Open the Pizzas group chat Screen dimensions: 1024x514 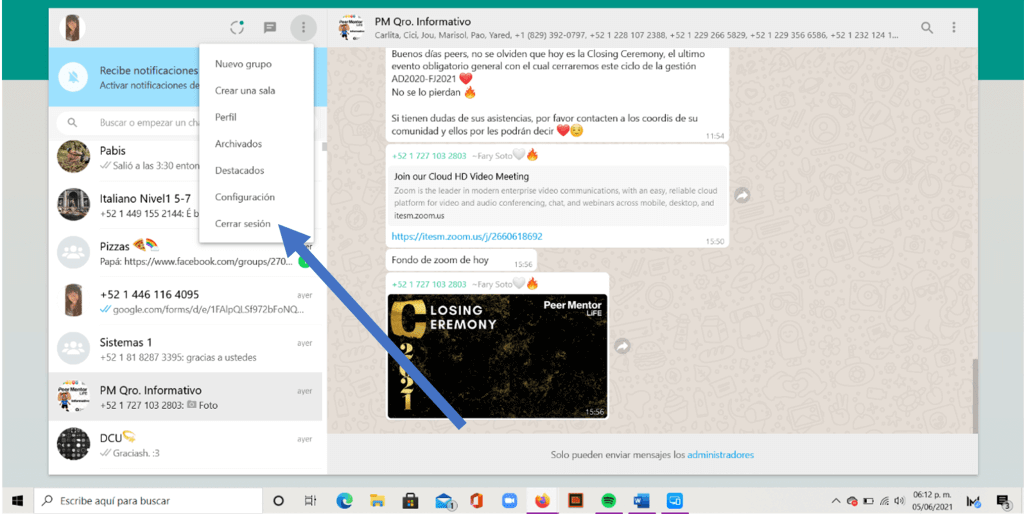(185, 253)
